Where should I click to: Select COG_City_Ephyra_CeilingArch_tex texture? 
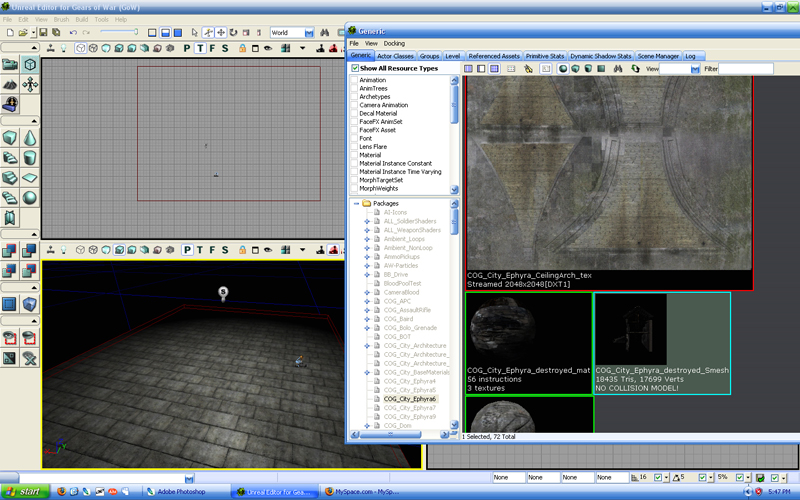tap(609, 183)
